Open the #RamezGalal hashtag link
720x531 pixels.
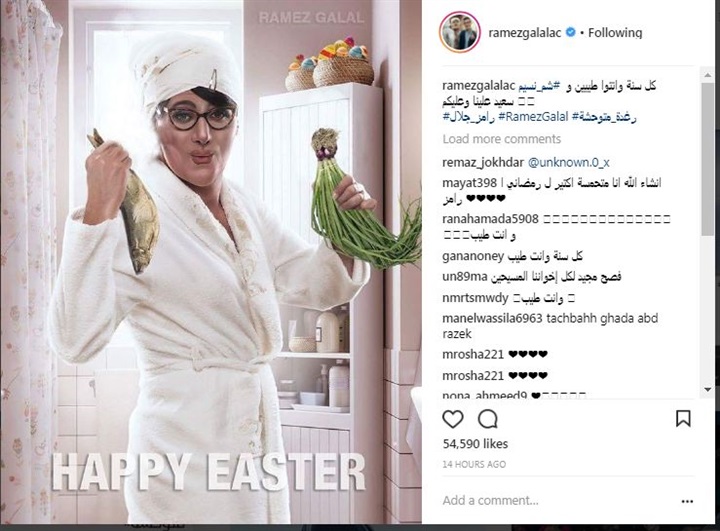tap(533, 117)
